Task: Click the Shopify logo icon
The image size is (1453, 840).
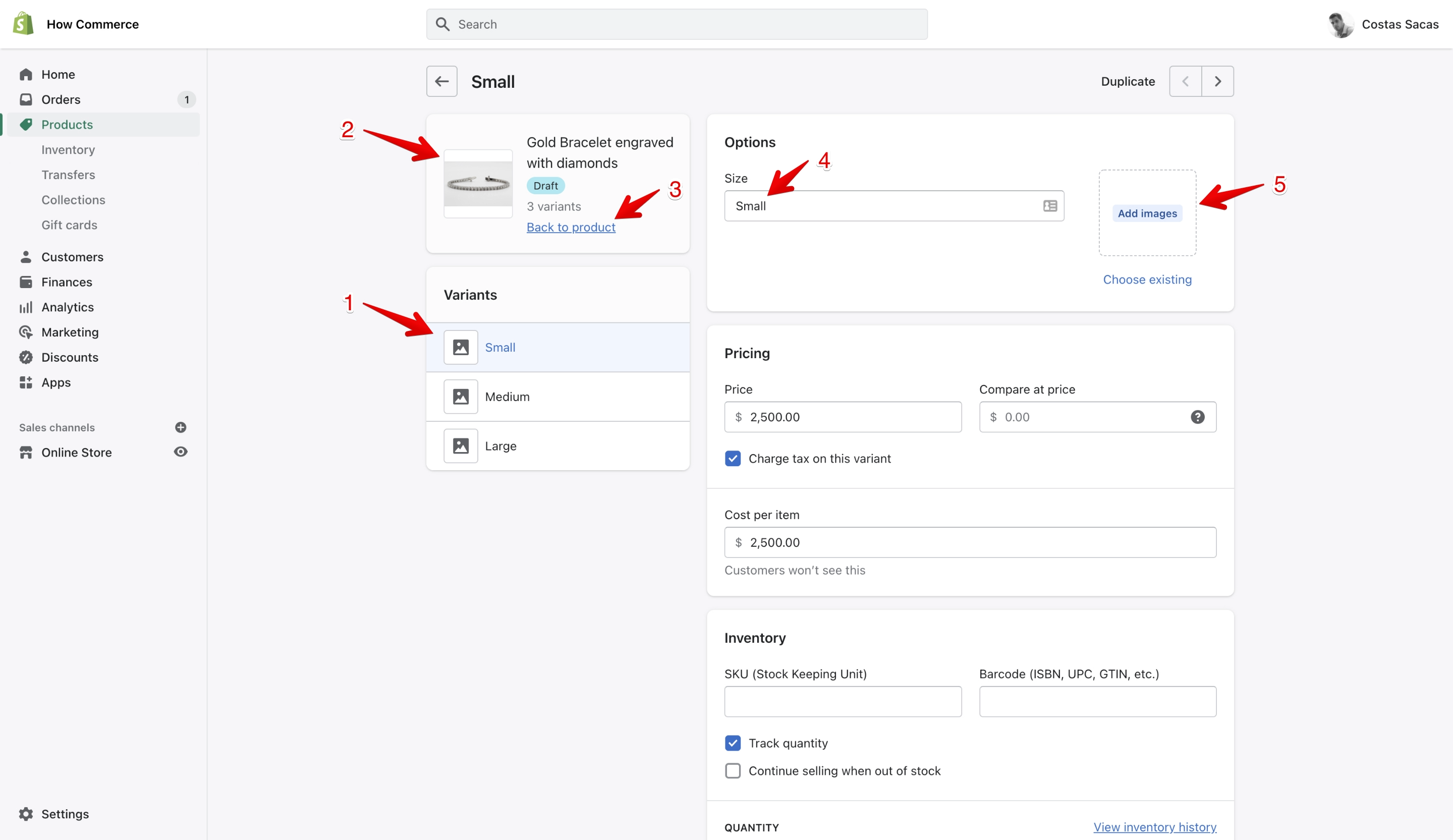Action: click(23, 24)
